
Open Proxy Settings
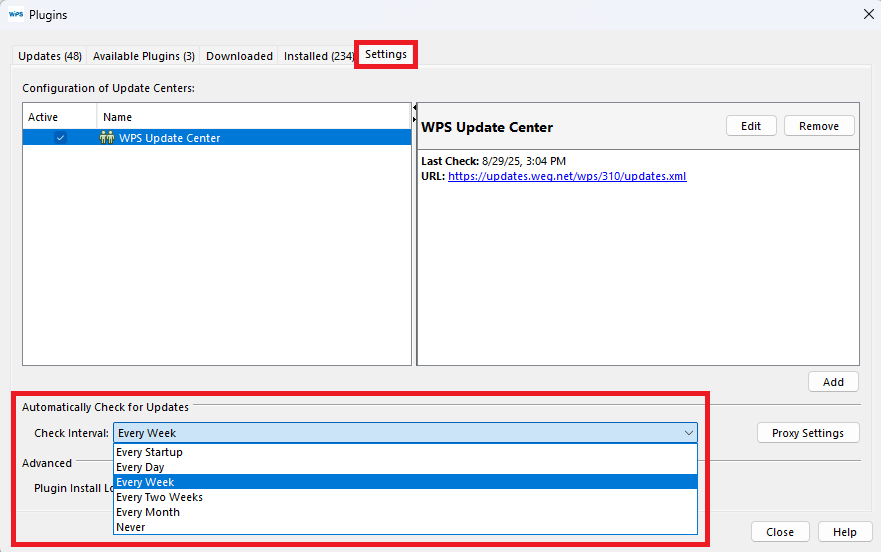coord(808,433)
